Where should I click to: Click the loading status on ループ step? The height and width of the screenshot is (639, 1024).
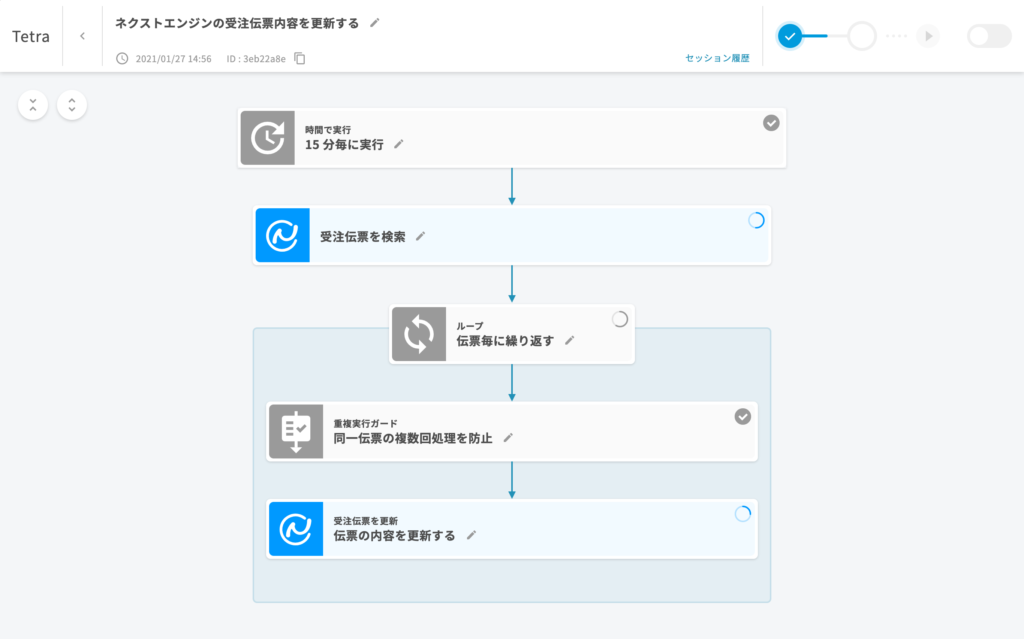pyautogui.click(x=620, y=319)
